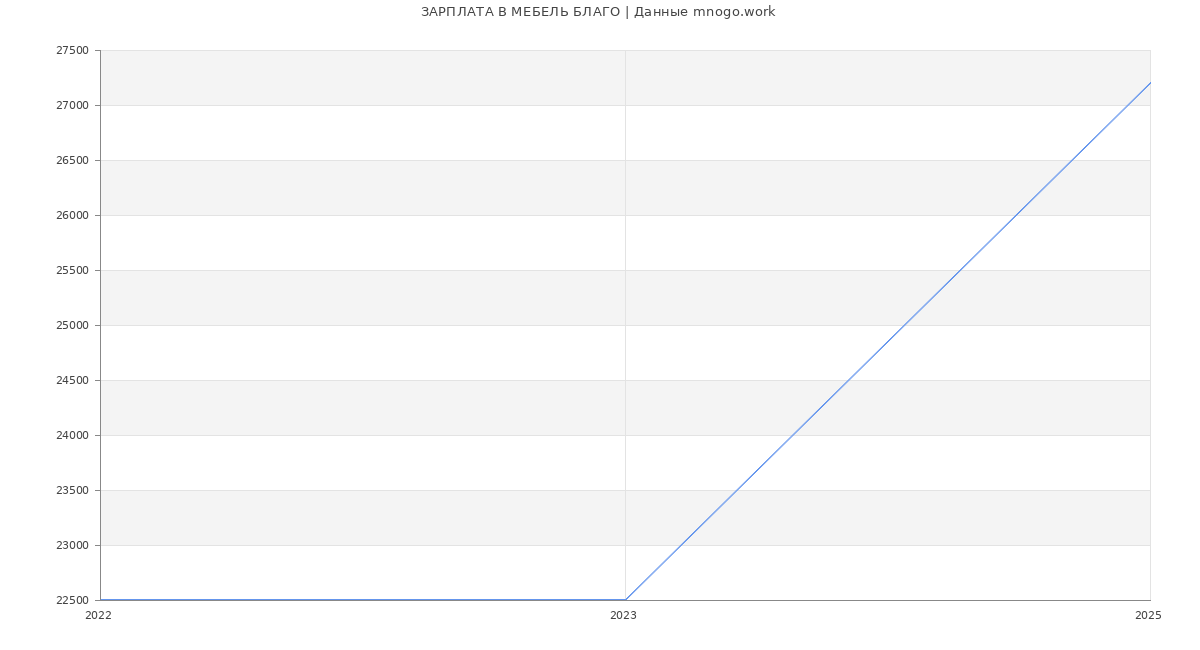
Task: Select the 23500 y-axis label
Action: coord(72,491)
